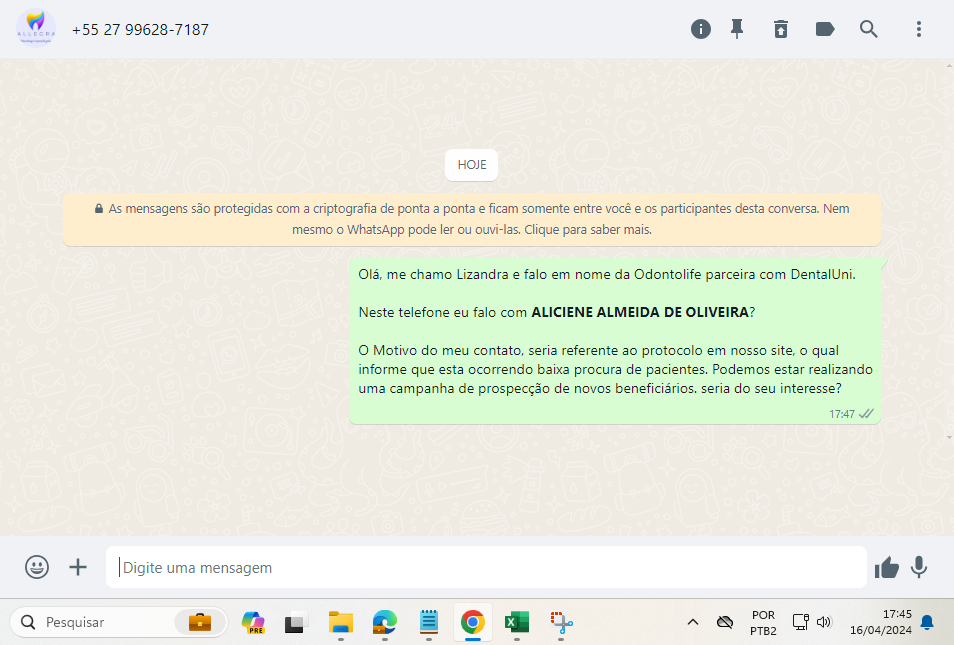Image resolution: width=954 pixels, height=645 pixels.
Task: Click the sent message from Lizandra
Action: tap(615, 341)
